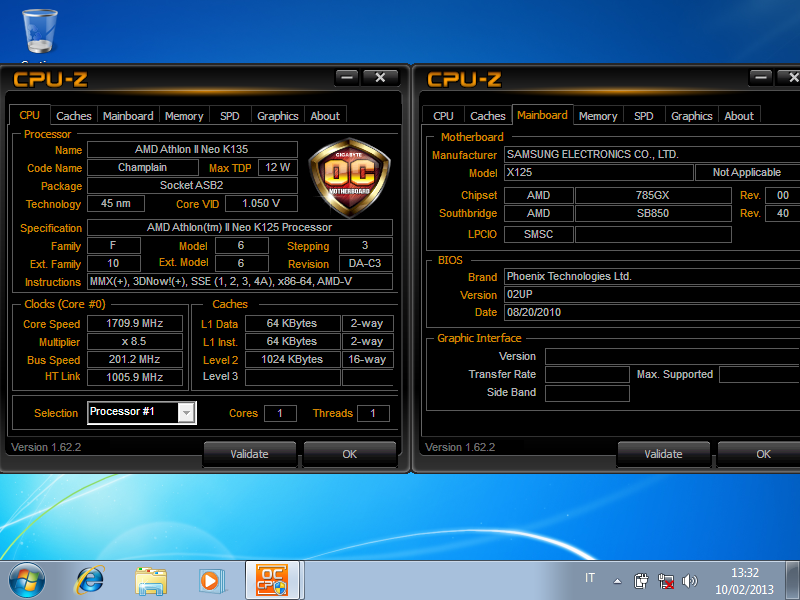Click the Southbridge value SB850
Image resolution: width=800 pixels, height=600 pixels.
pyautogui.click(x=653, y=213)
